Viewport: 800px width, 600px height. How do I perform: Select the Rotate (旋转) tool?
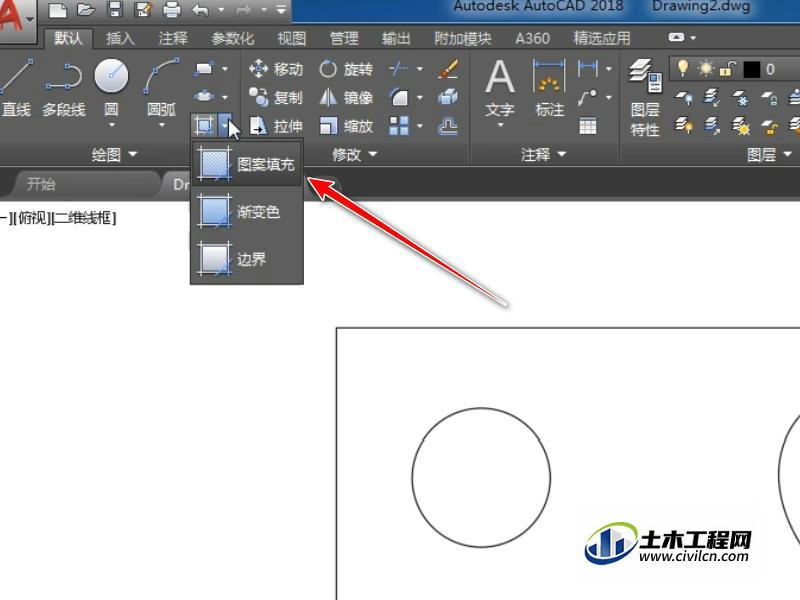346,69
